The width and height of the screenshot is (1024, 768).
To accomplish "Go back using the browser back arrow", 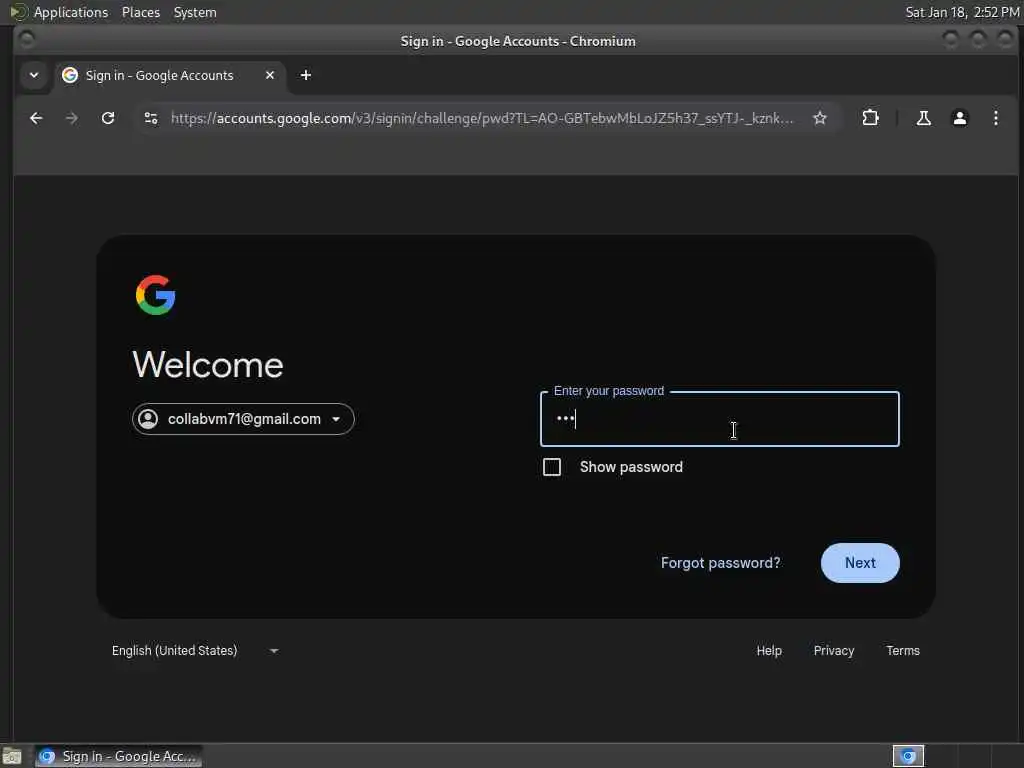I will point(36,118).
